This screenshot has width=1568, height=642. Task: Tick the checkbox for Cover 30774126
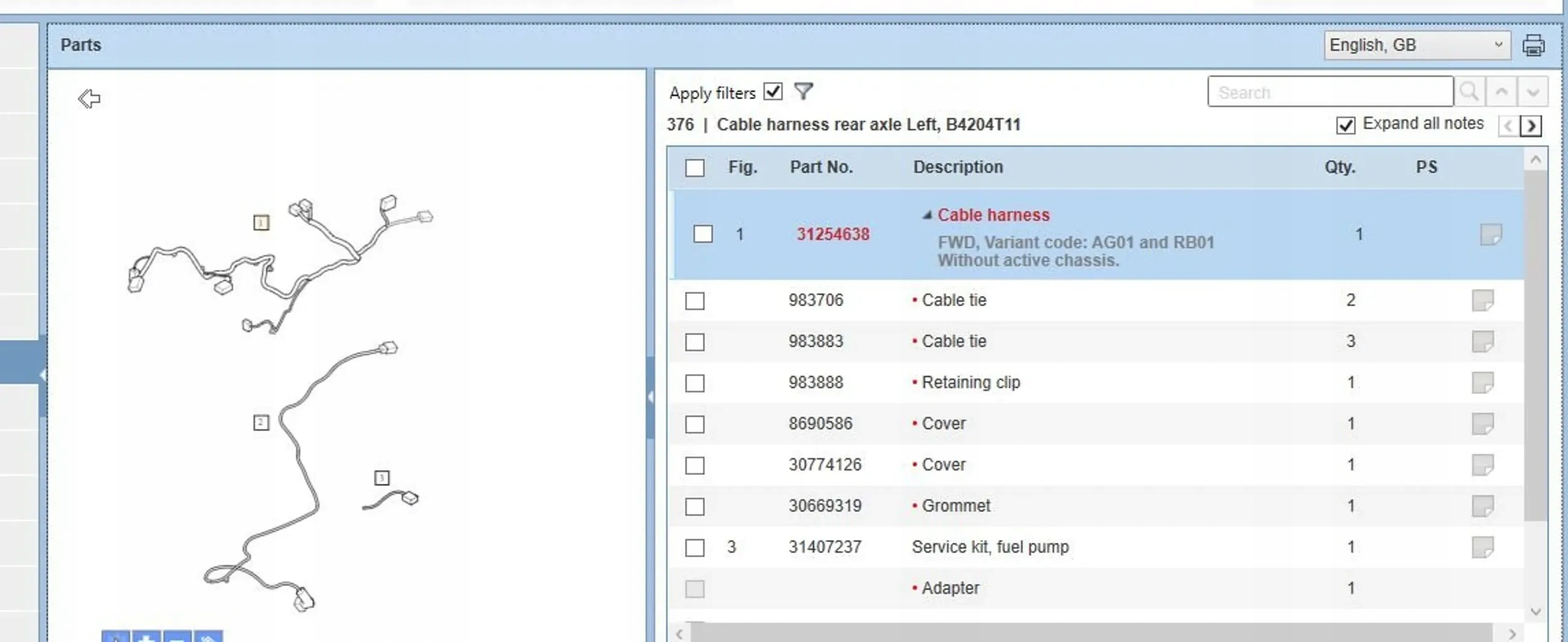pyautogui.click(x=694, y=466)
